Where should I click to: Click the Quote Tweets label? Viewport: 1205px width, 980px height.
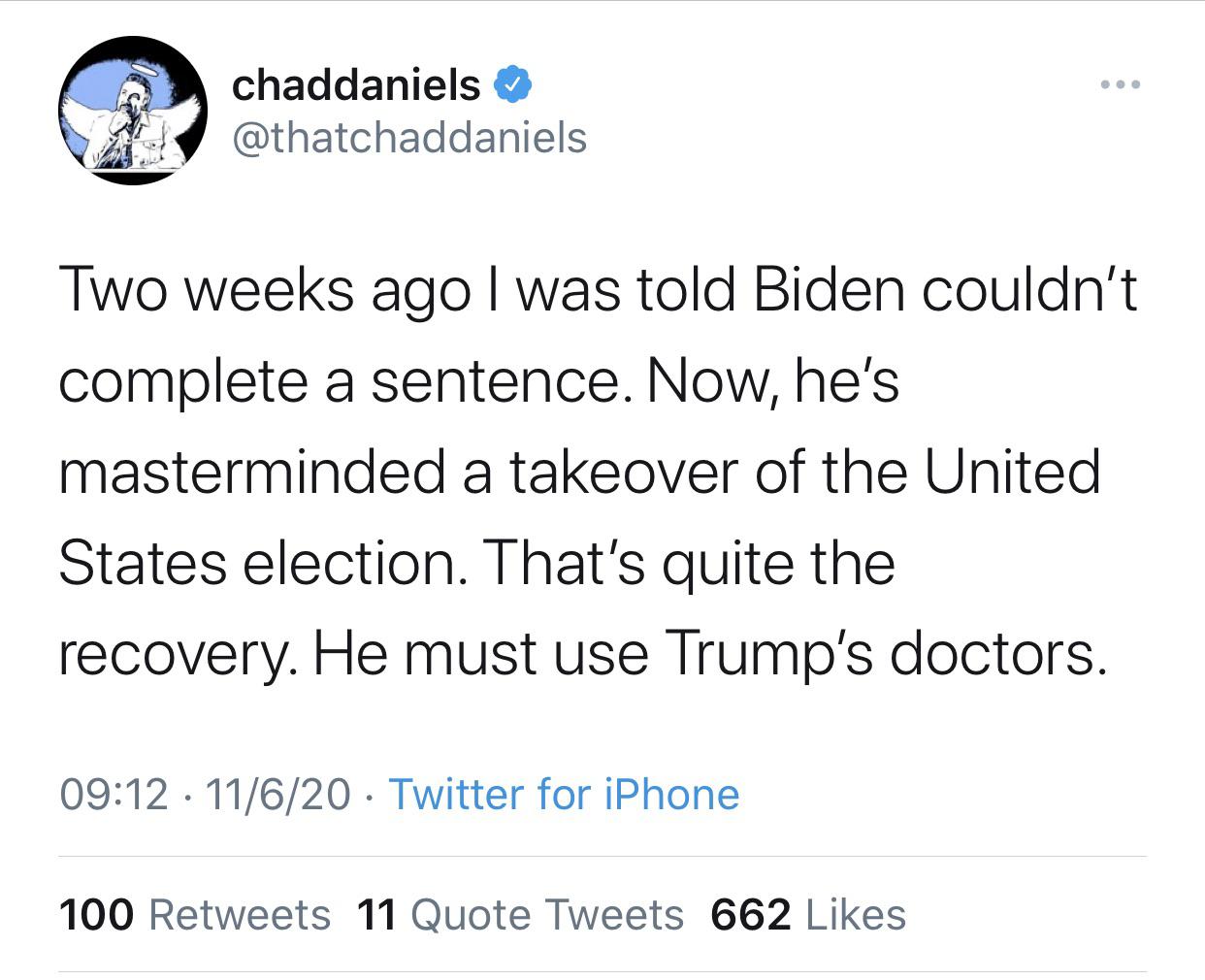[x=547, y=914]
